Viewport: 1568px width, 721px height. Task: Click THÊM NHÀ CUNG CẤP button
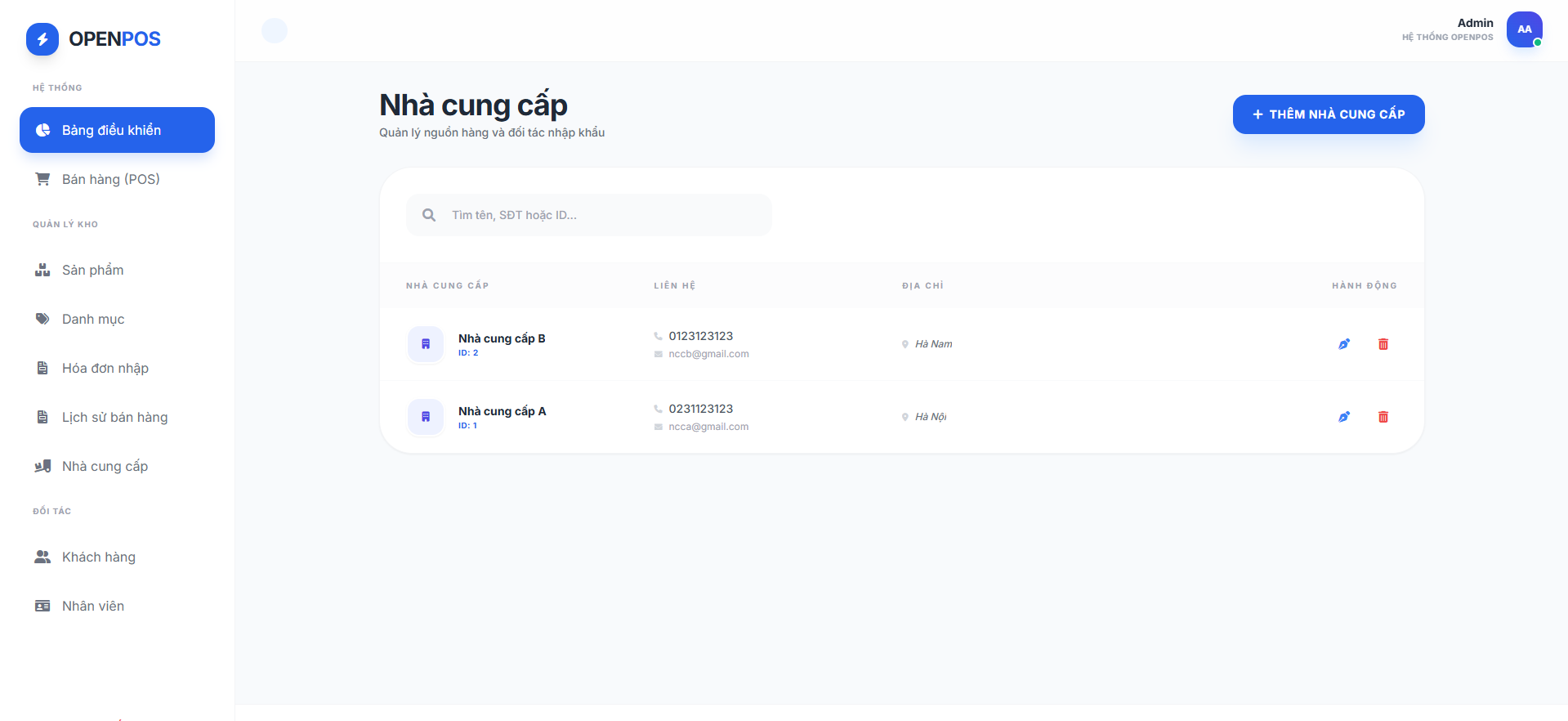pos(1329,114)
